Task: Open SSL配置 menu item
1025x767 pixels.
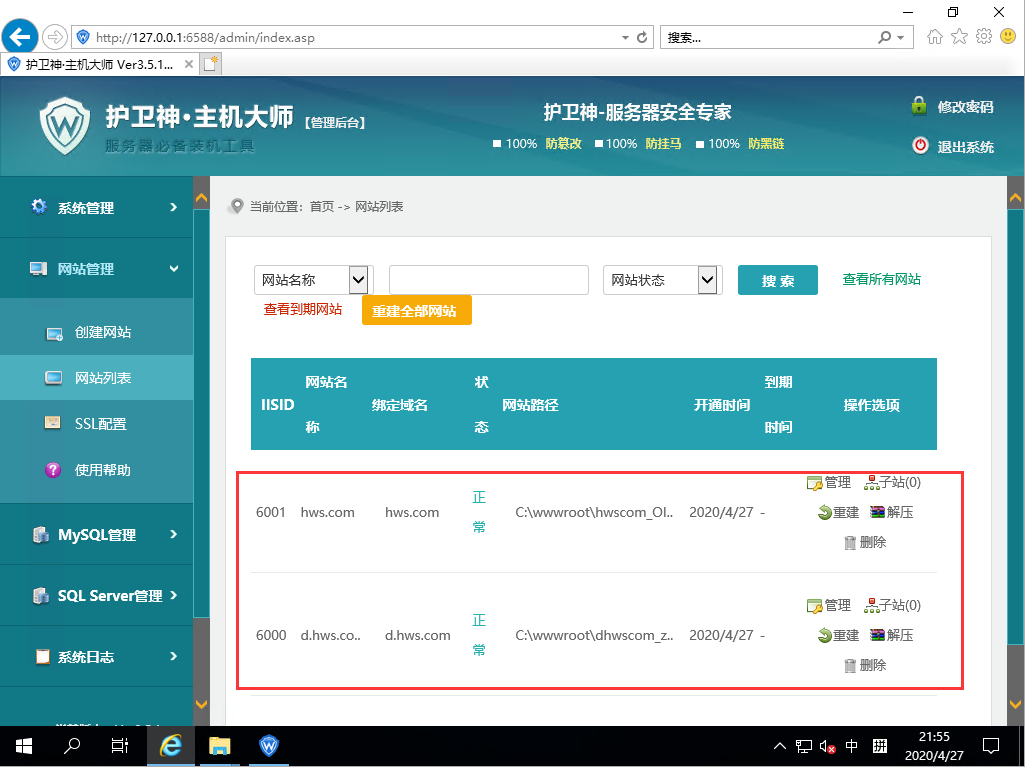Action: pyautogui.click(x=100, y=424)
